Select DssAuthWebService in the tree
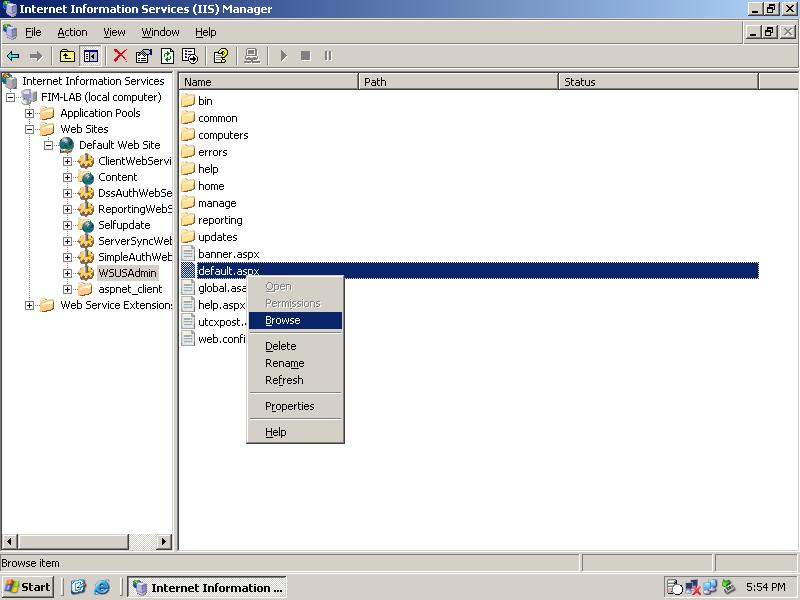This screenshot has height=600, width=800. coord(135,193)
